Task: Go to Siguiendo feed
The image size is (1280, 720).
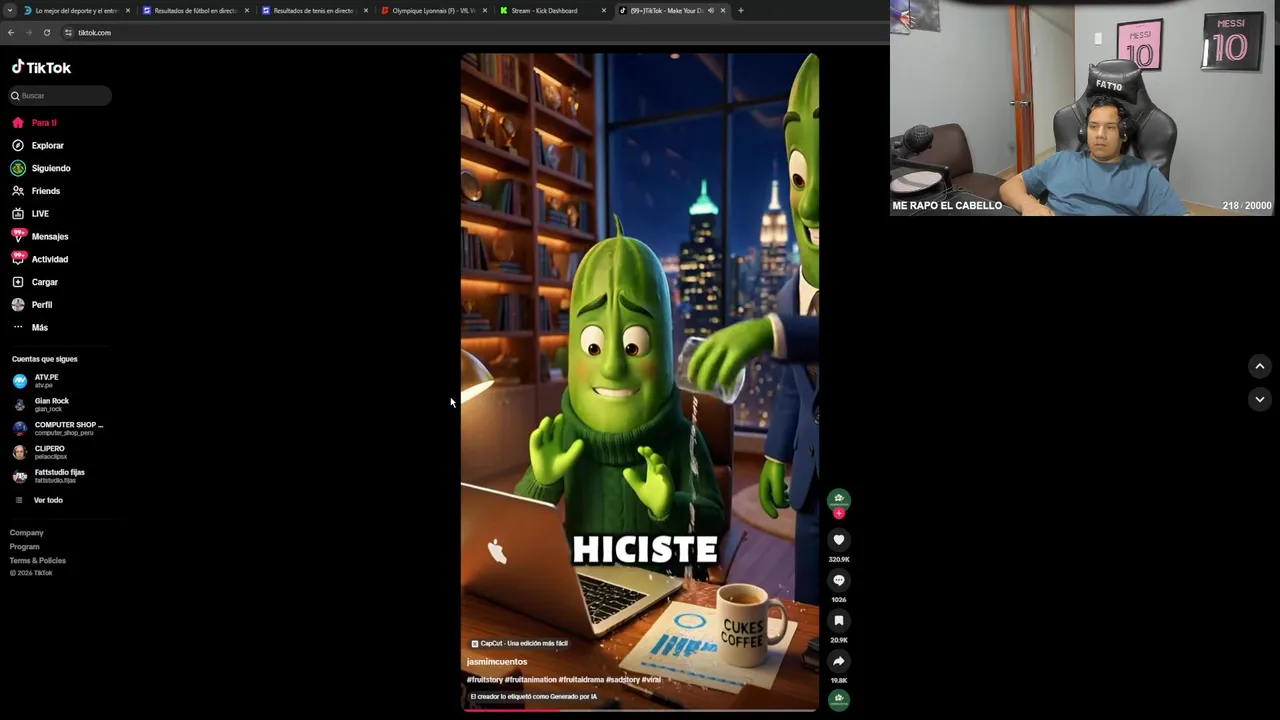Action: click(51, 168)
